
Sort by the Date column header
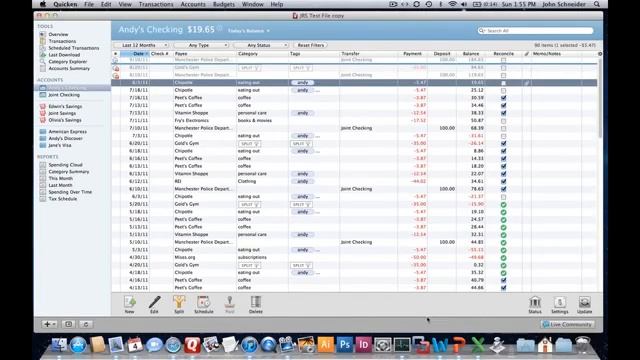[x=135, y=53]
